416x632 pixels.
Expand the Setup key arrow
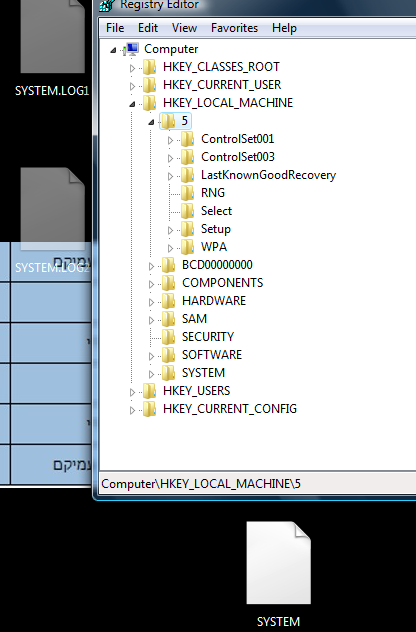point(170,230)
